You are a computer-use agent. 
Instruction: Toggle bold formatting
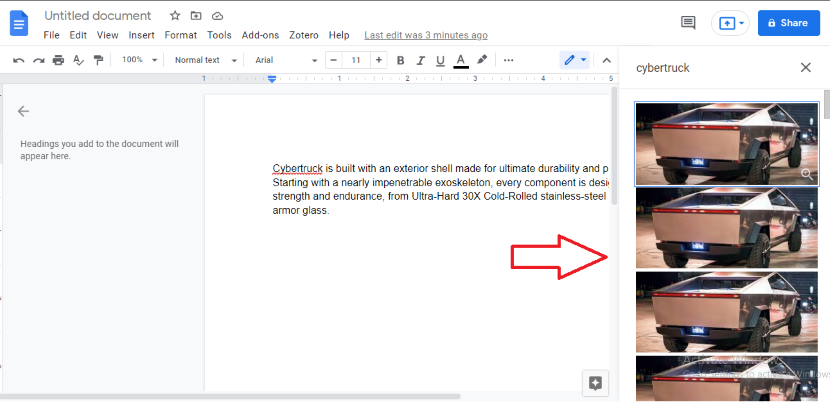pyautogui.click(x=401, y=60)
